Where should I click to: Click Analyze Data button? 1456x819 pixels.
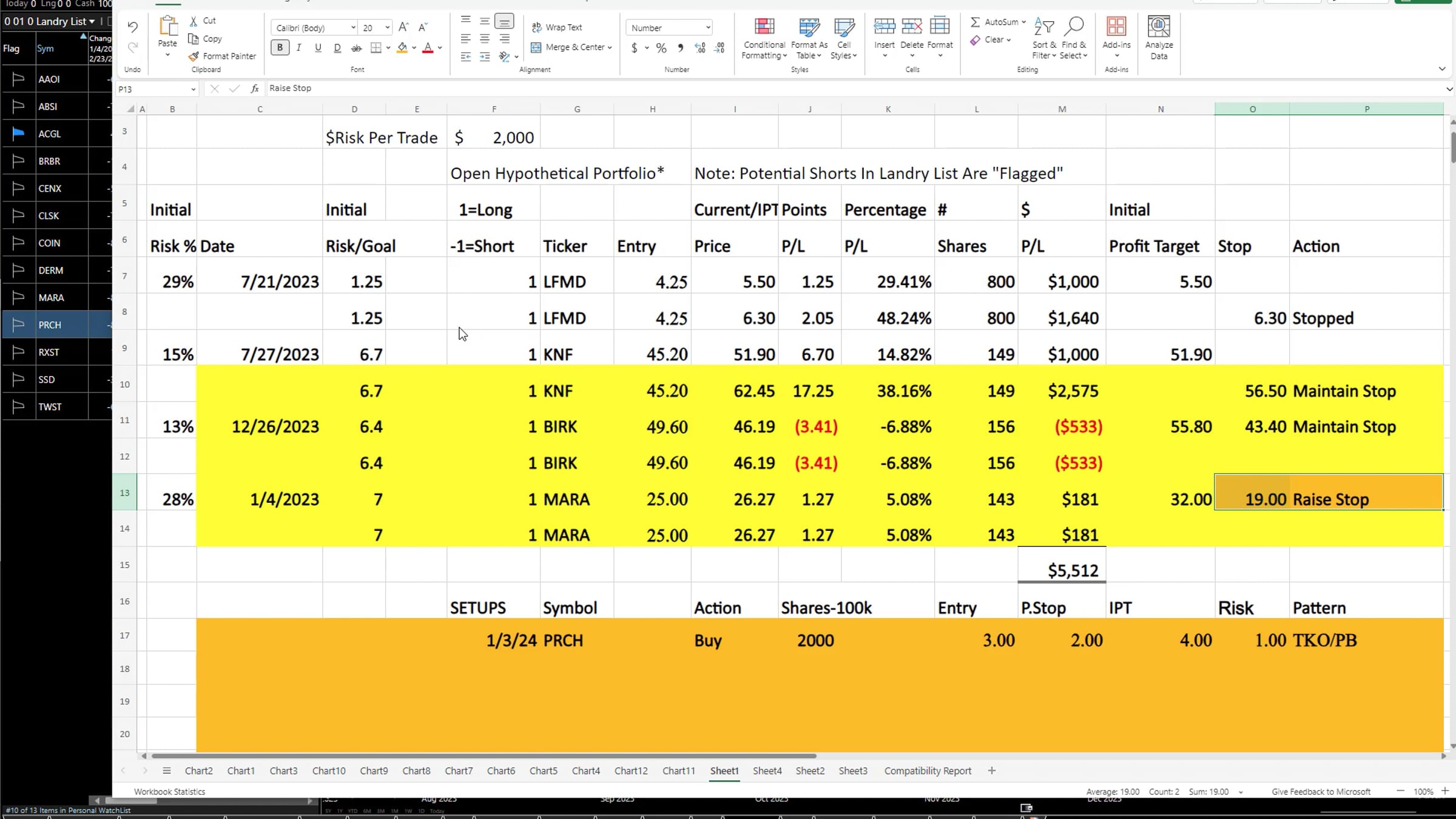(x=1159, y=38)
